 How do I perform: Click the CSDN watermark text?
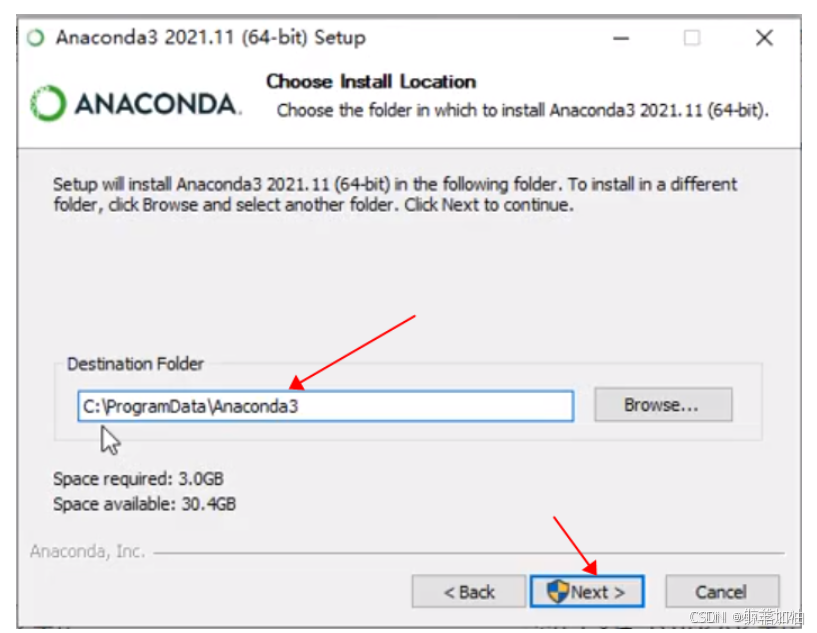coord(746,617)
